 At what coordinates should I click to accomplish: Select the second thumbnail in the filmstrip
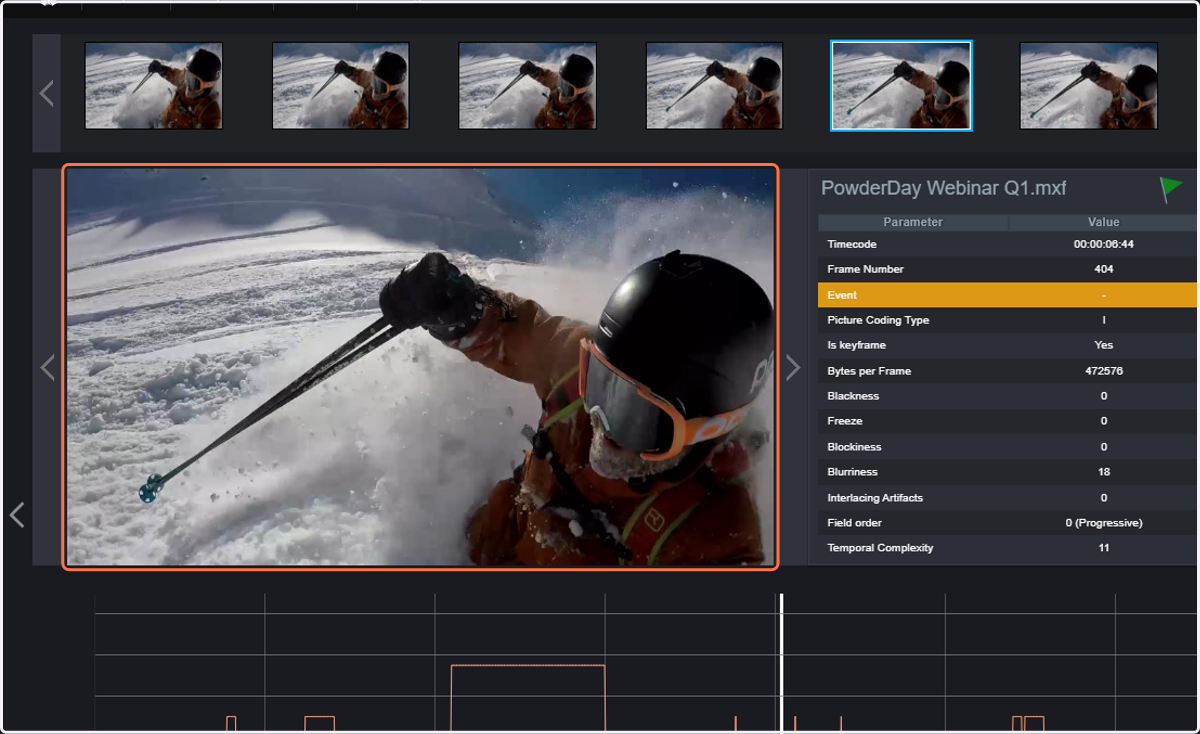pyautogui.click(x=341, y=86)
